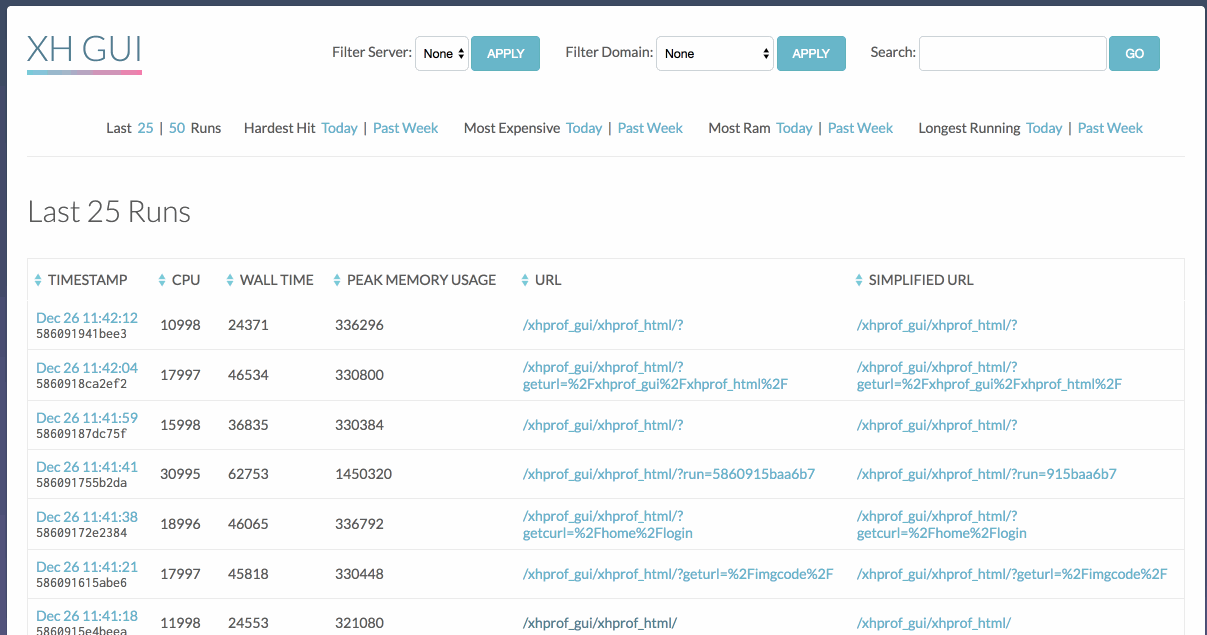Click wall time value 24371
The height and width of the screenshot is (635, 1207).
(x=248, y=325)
